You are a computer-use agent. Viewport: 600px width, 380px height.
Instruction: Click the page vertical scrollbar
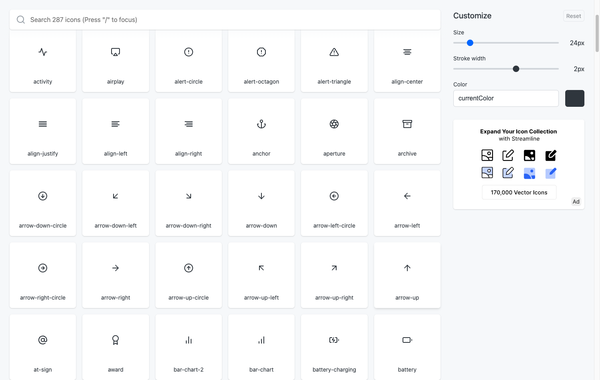(x=597, y=34)
